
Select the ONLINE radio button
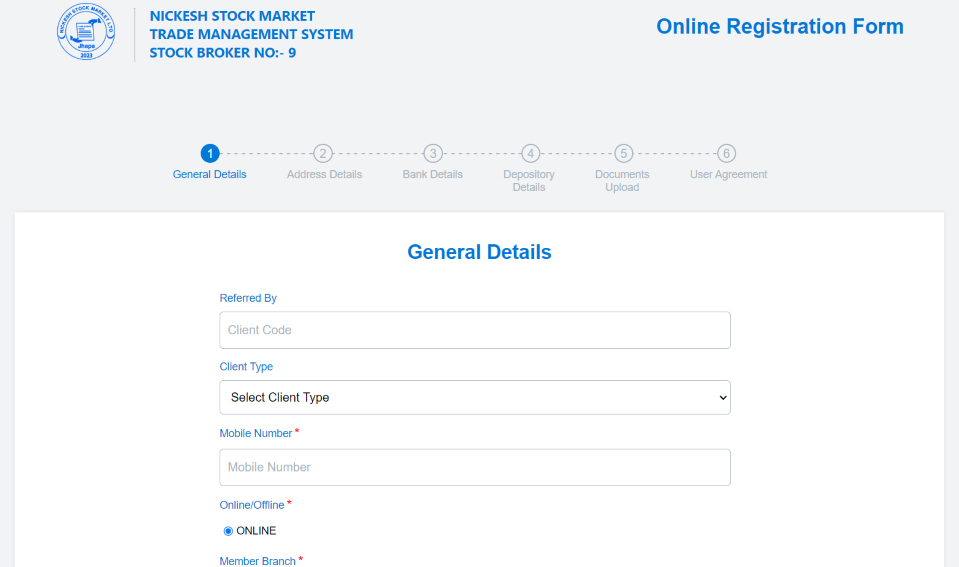[228, 531]
